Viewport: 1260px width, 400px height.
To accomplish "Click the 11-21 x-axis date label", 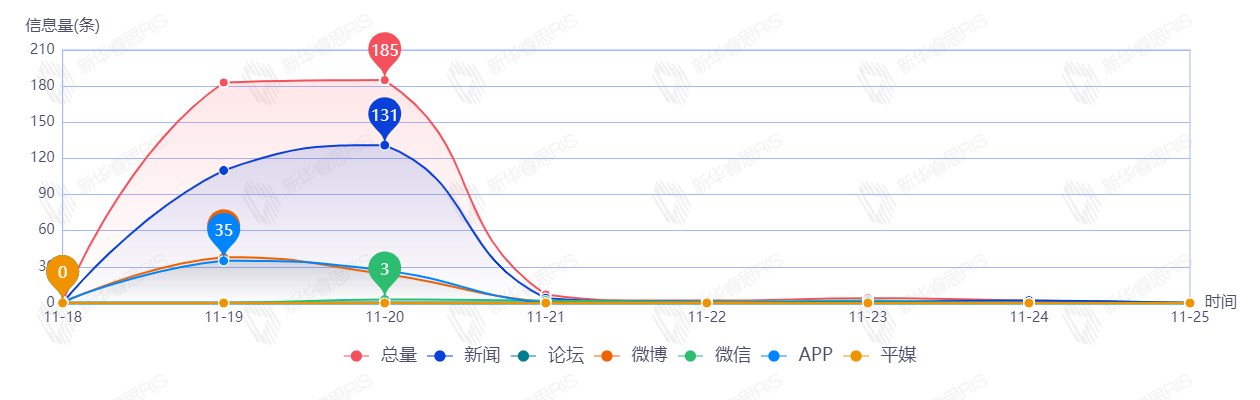I will (546, 317).
